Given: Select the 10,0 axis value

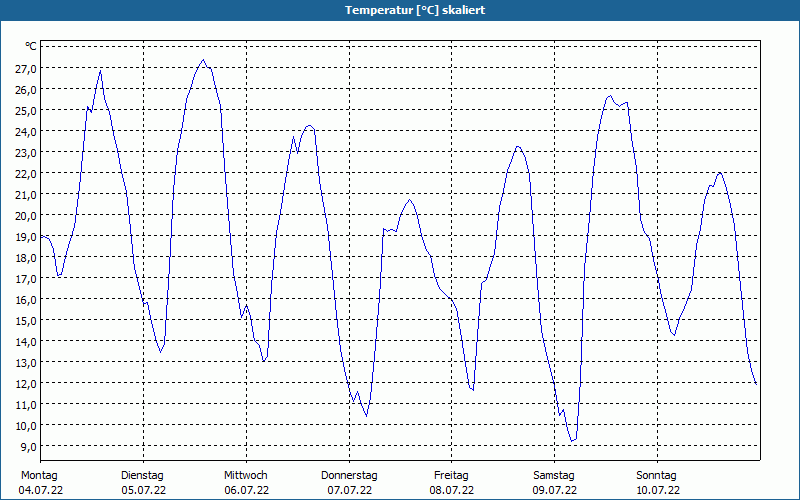Looking at the screenshot, I should pyautogui.click(x=26, y=426).
